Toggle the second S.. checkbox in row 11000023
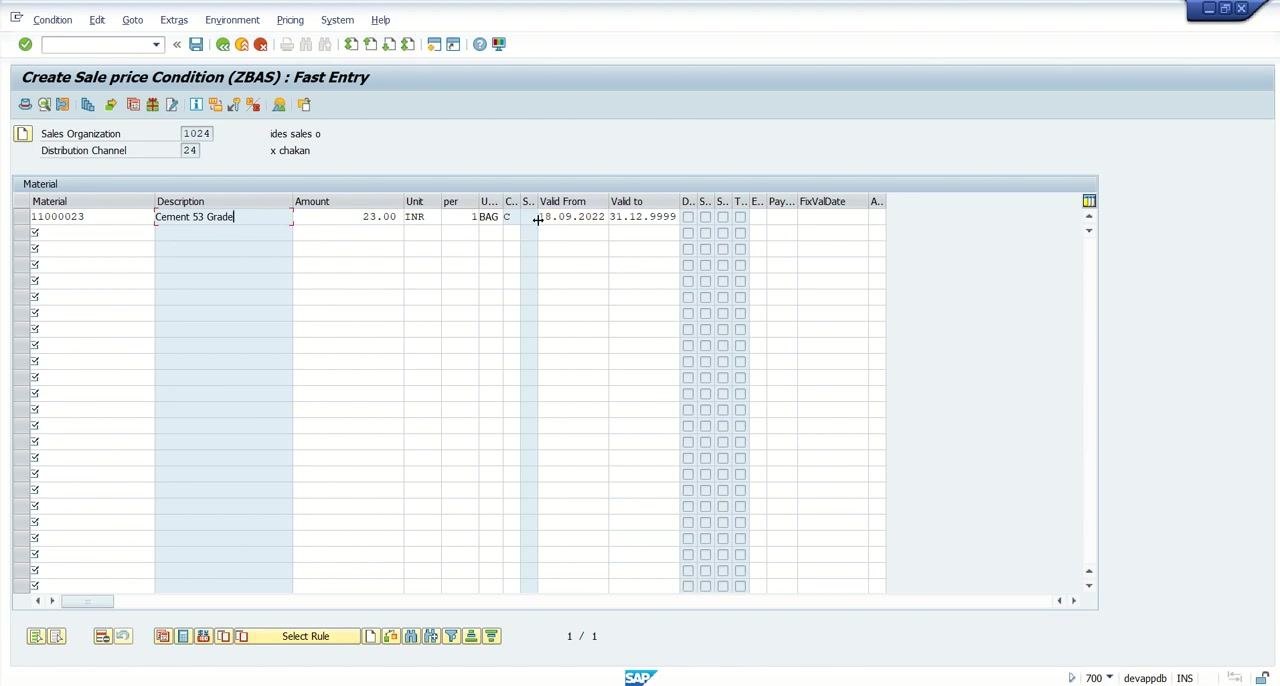Screen dimensions: 1280x686 [723, 217]
